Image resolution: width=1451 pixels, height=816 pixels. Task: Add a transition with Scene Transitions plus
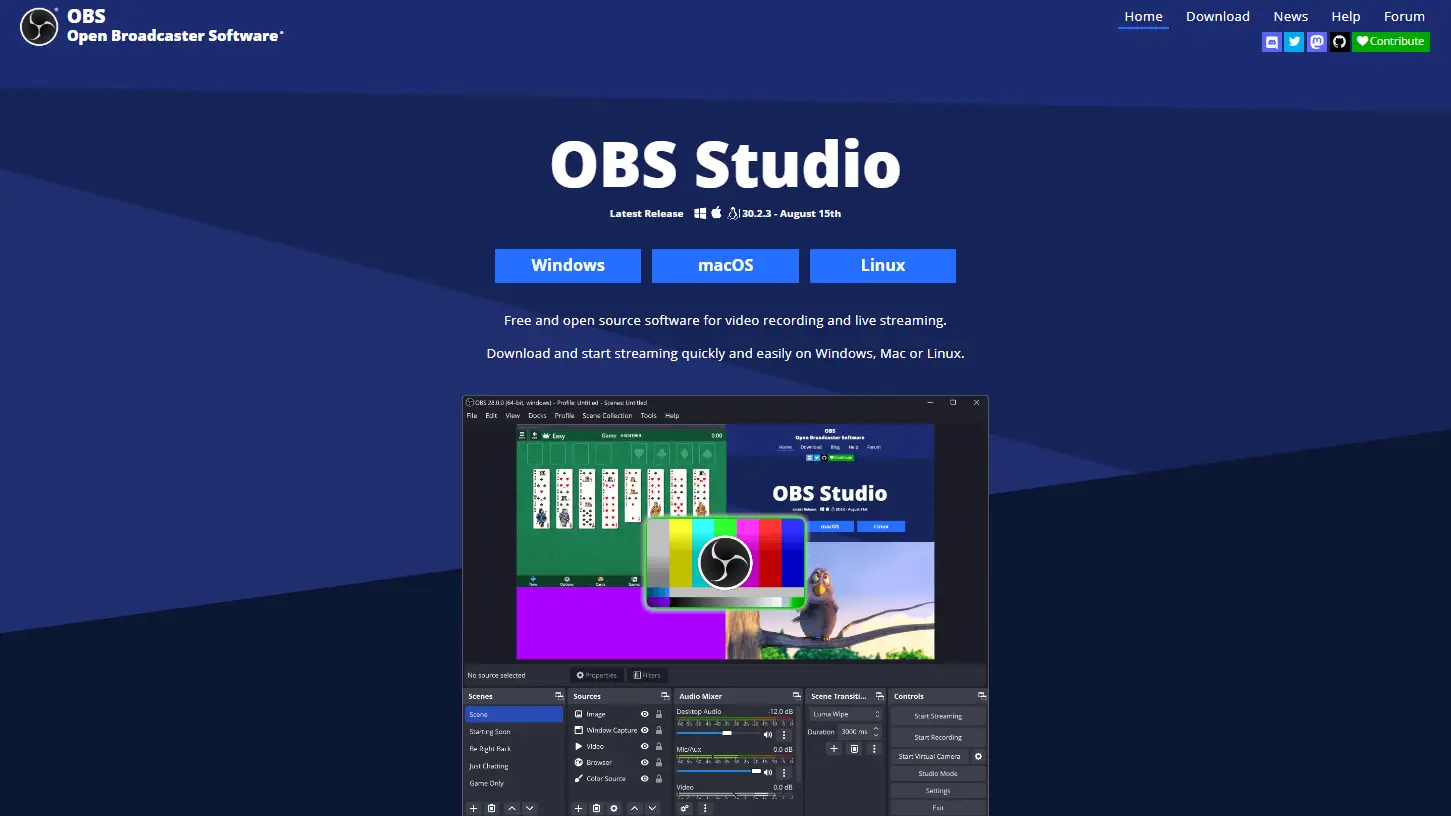(x=834, y=748)
